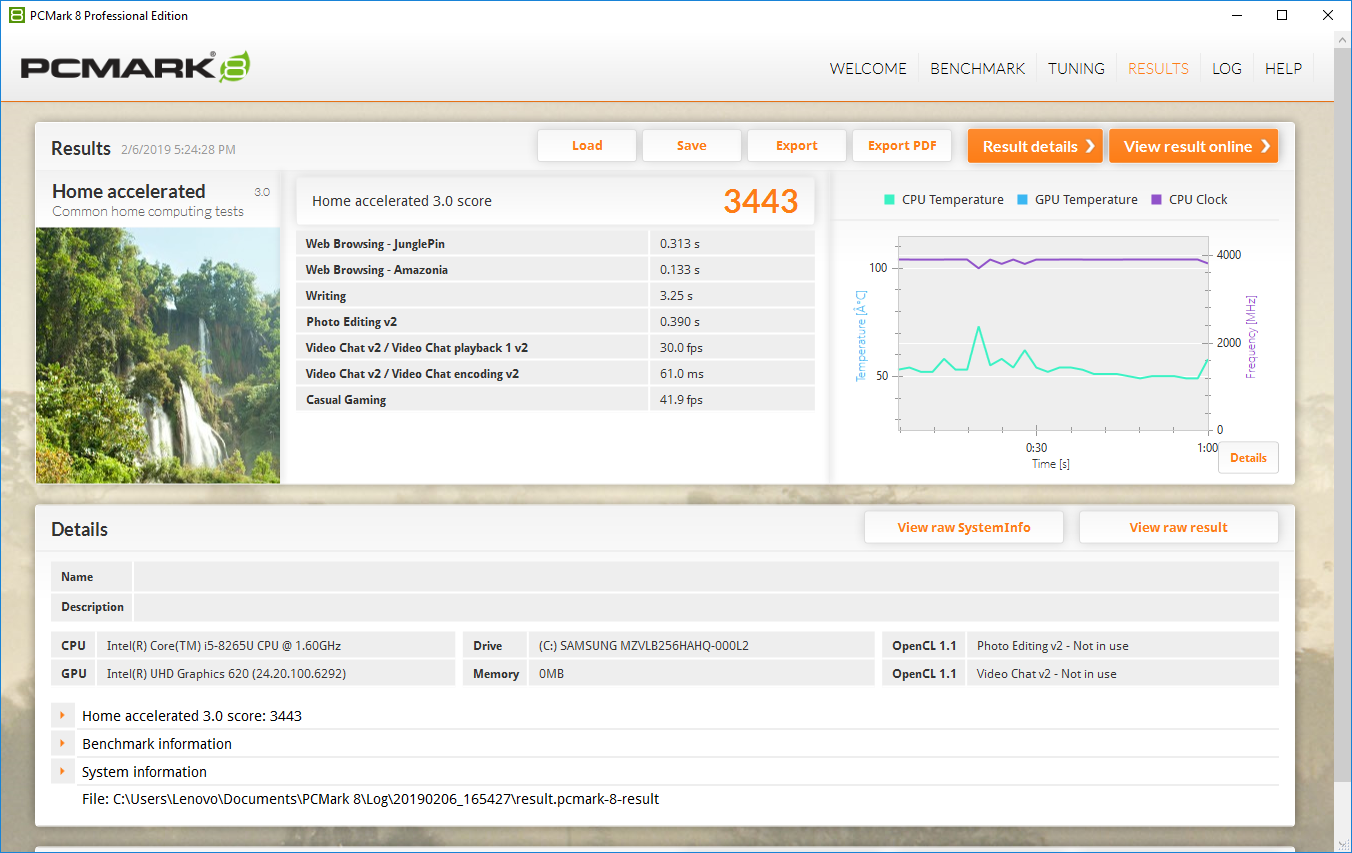
Task: Click the waterfall benchmark thumbnail
Action: click(x=158, y=355)
